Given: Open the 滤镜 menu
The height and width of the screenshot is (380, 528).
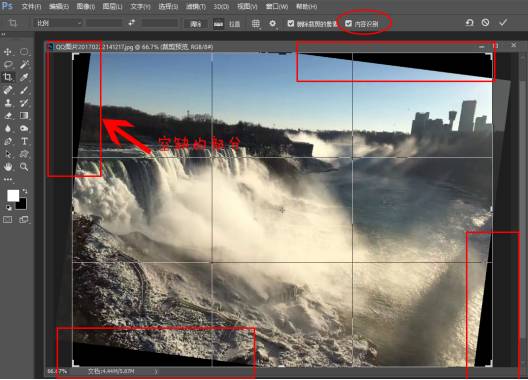Looking at the screenshot, I should pos(195,6).
